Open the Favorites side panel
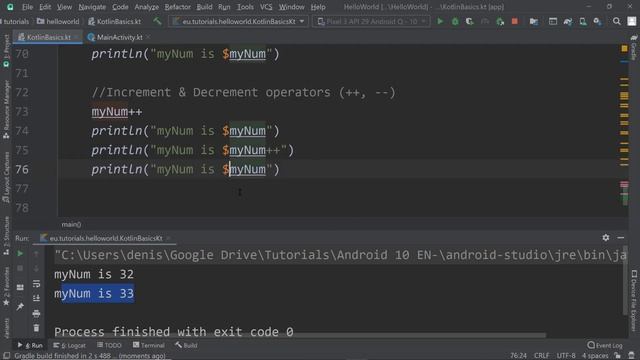Screen dimensions: 640x360 tap(6, 287)
